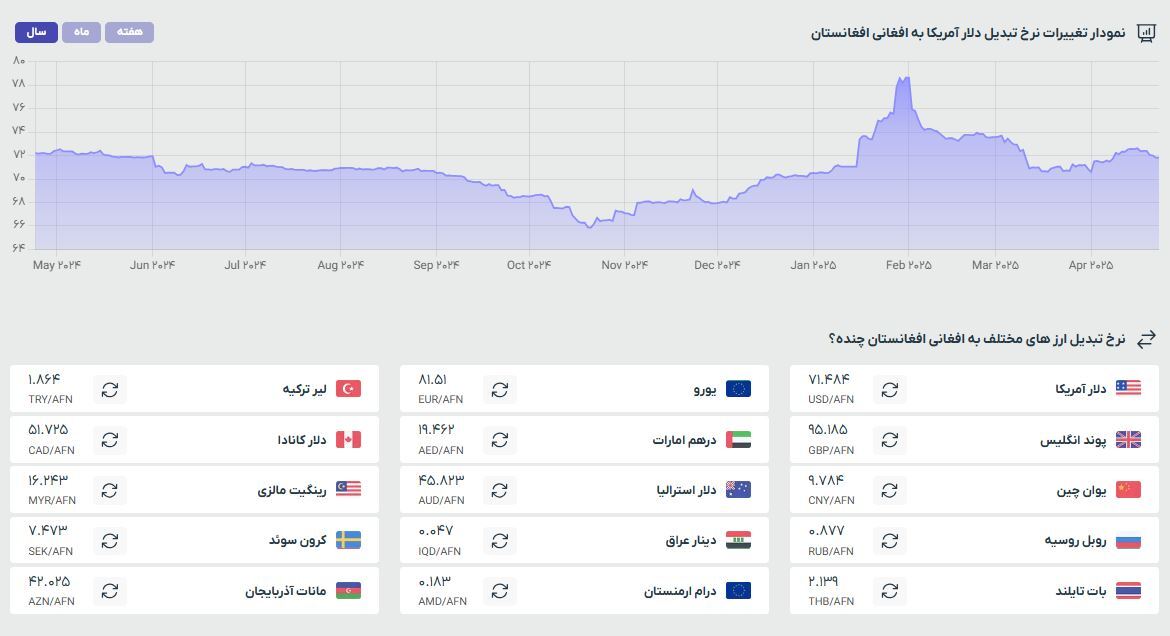Viewport: 1170px width, 636px height.
Task: Refresh the Azerbaijani Manat rate
Action: (x=110, y=590)
